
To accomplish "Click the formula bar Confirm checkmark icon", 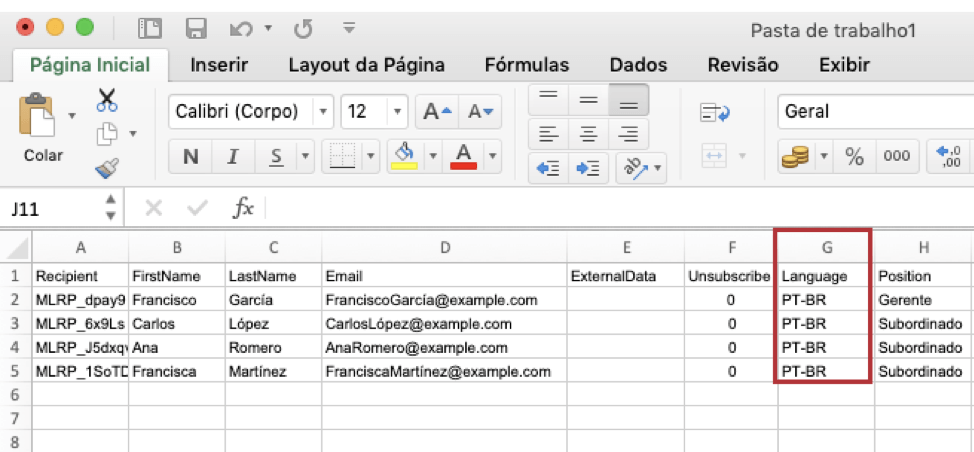I will point(198,209).
